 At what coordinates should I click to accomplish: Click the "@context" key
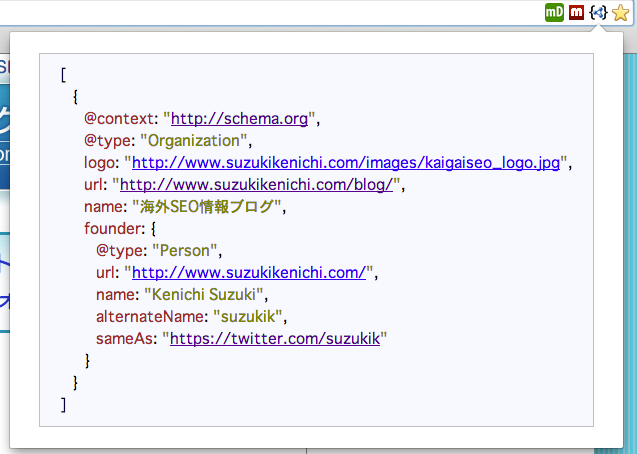tap(119, 119)
